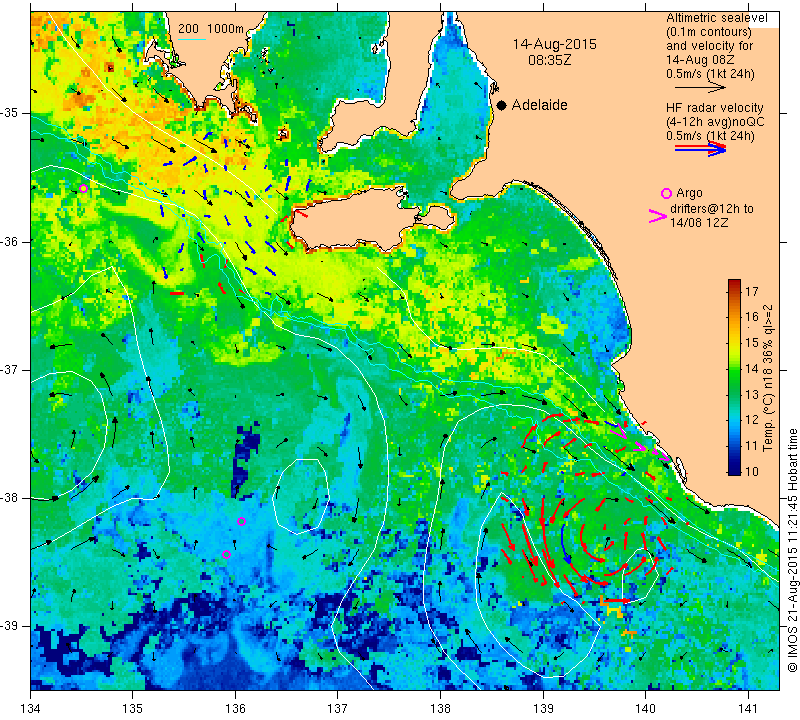Click the '200 1000m' contour label
This screenshot has height=720, width=800.
tap(211, 29)
